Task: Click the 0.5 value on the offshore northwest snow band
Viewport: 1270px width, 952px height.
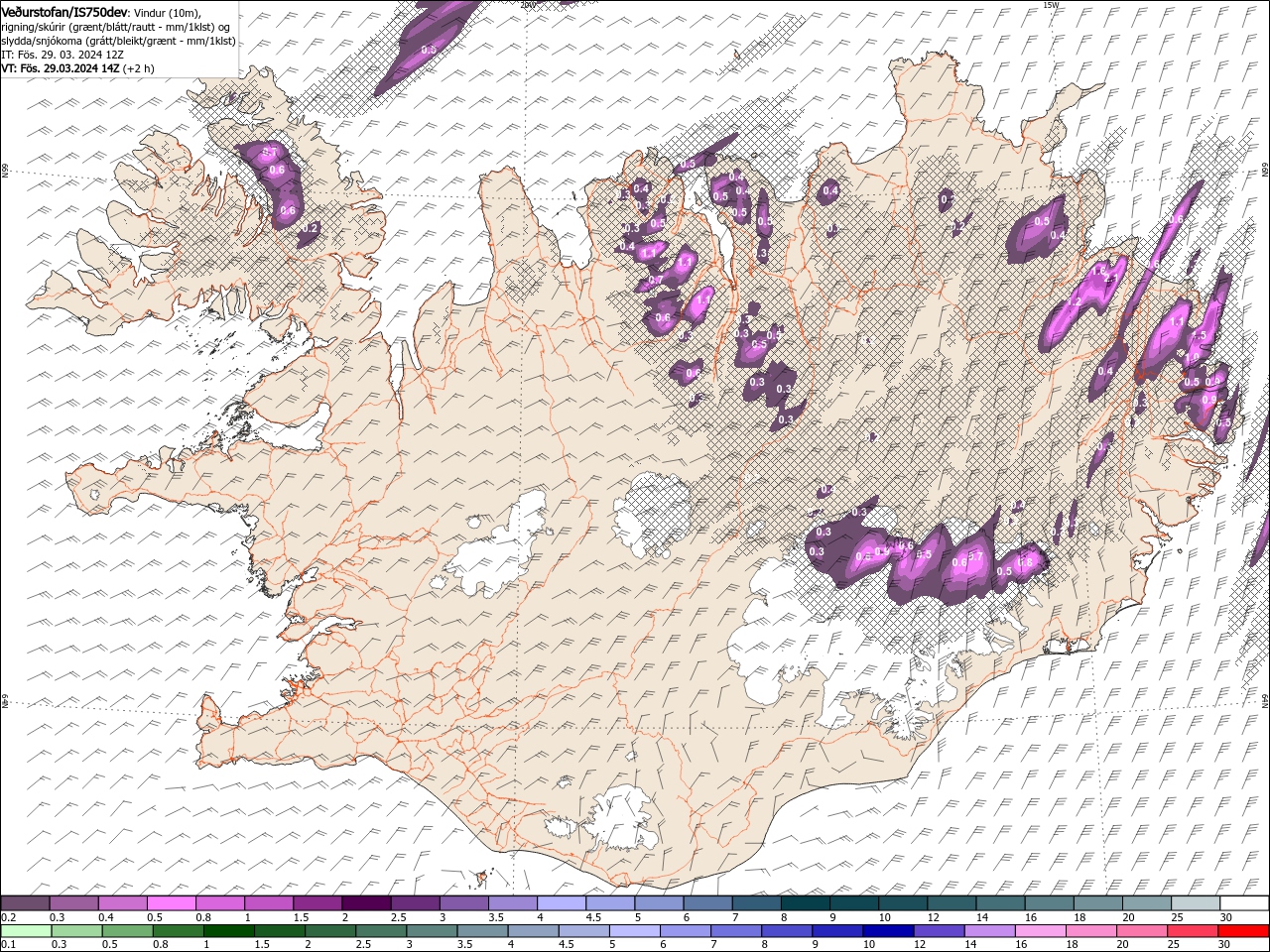Action: click(x=429, y=49)
